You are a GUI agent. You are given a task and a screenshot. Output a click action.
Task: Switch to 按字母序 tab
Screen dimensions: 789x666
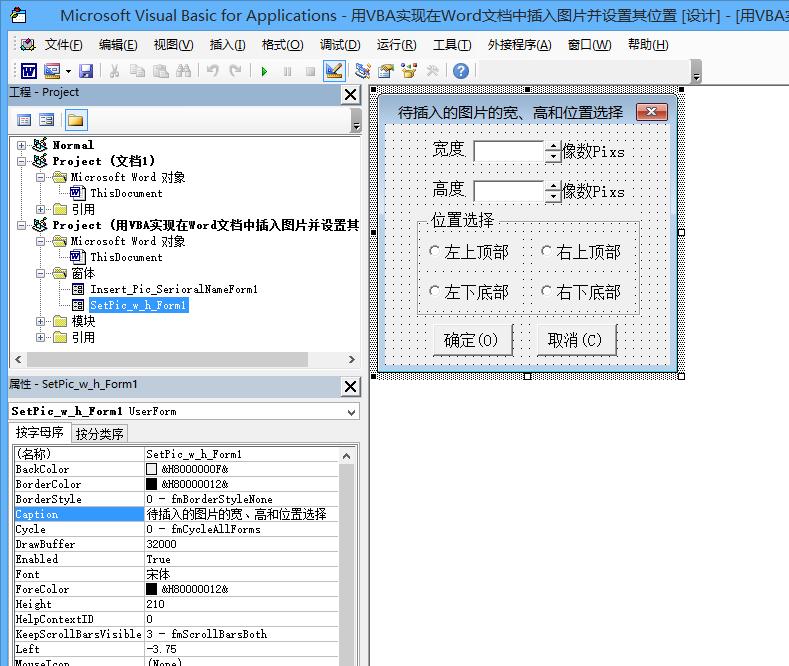[40, 433]
